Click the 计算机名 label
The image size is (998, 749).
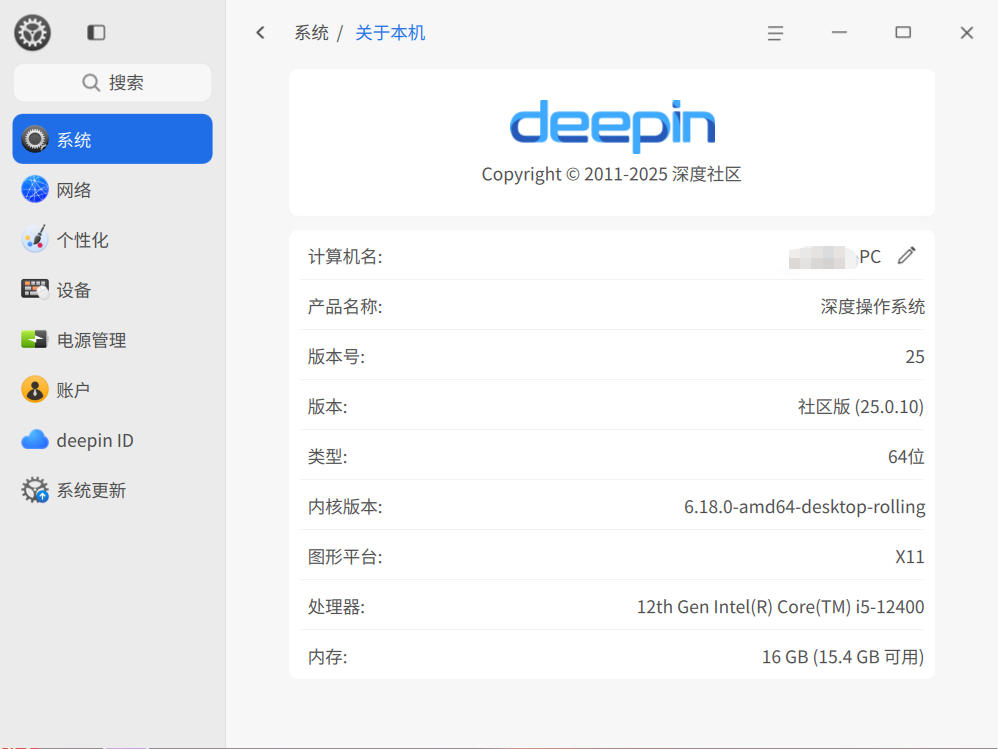click(345, 256)
